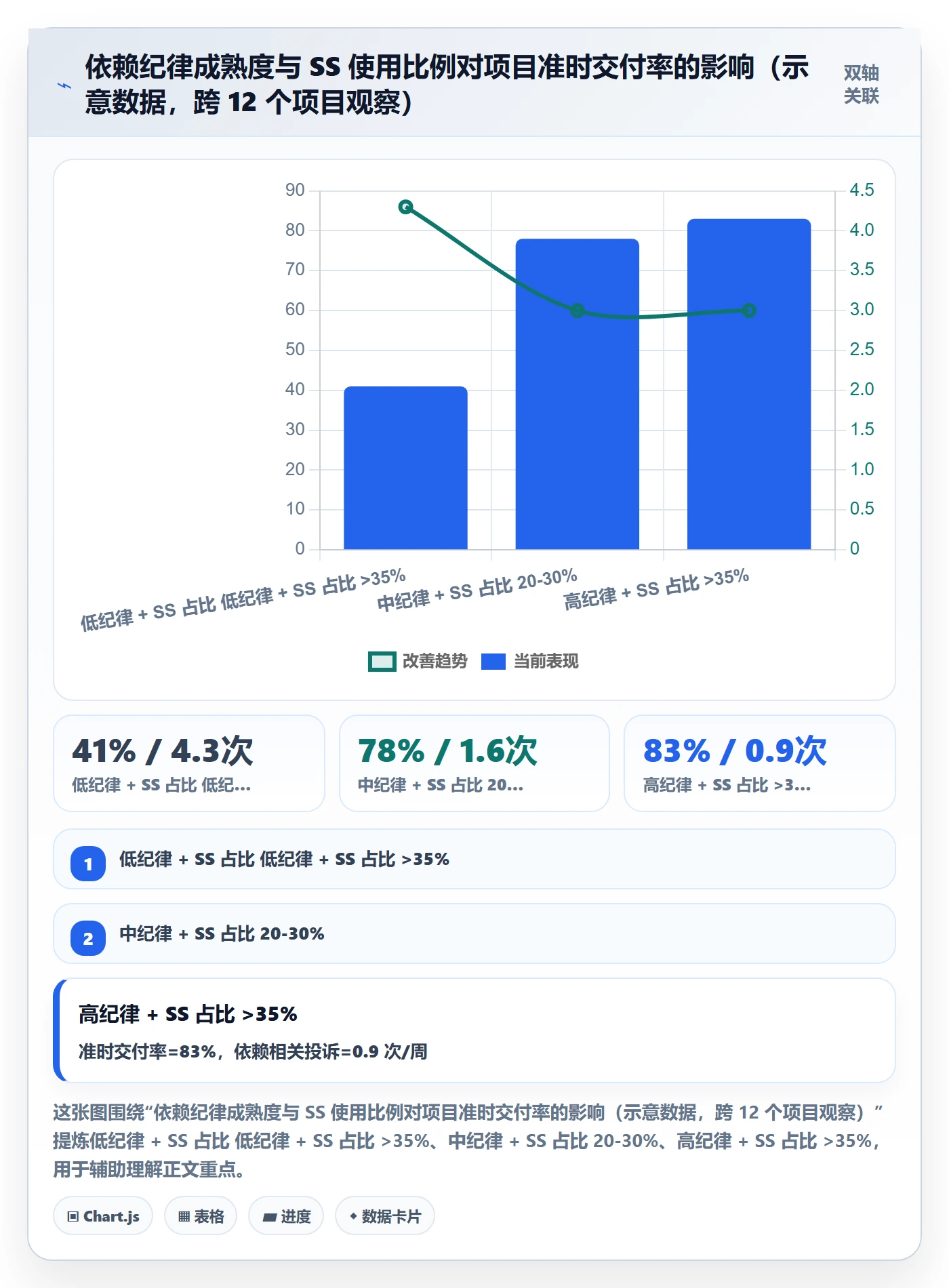The width and height of the screenshot is (949, 1288).
Task: Click the green line point at 4.3
Action: (x=405, y=207)
